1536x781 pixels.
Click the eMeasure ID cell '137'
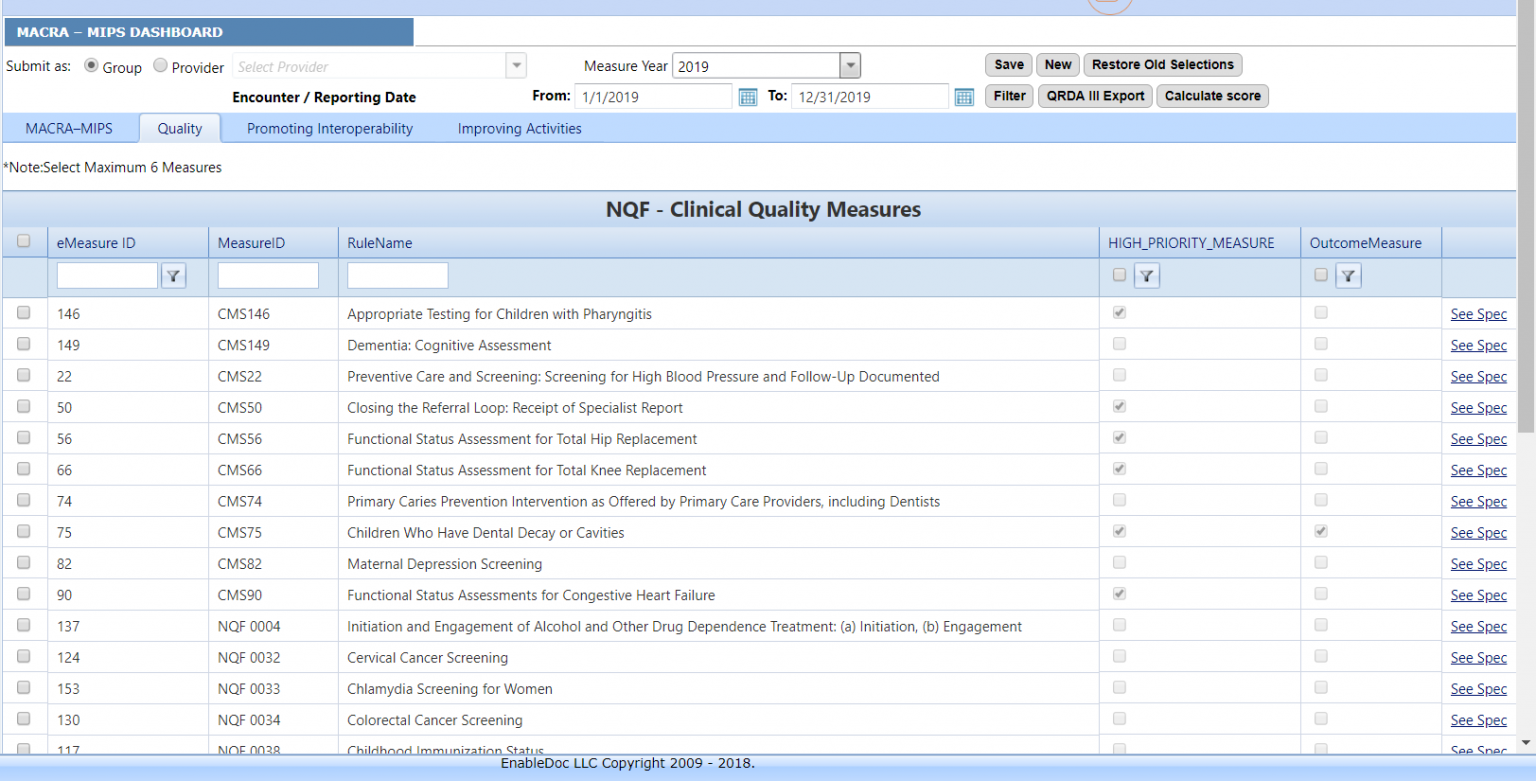click(x=128, y=627)
